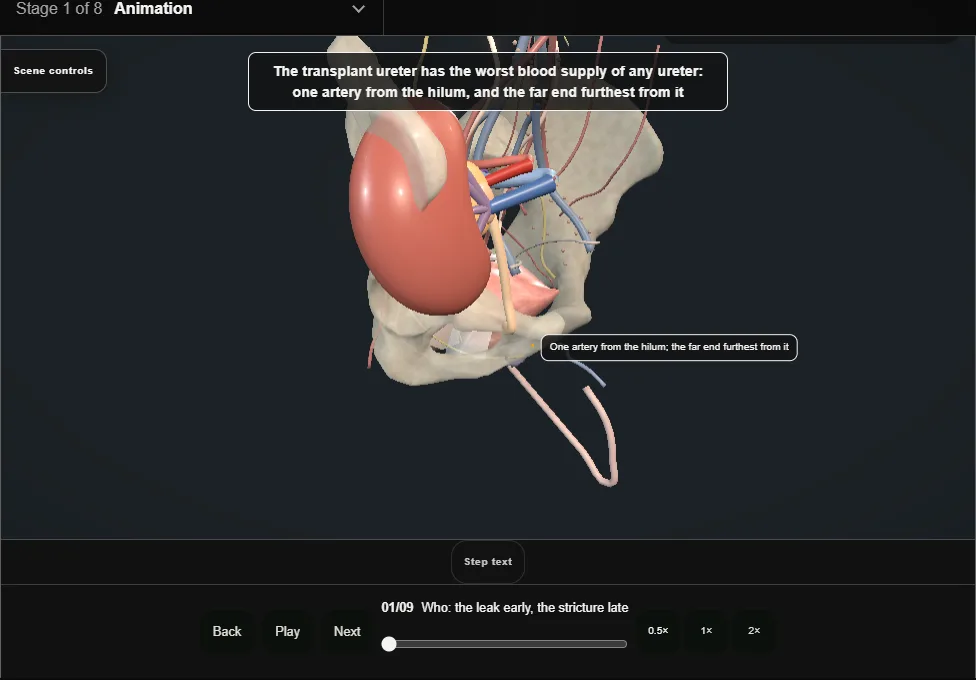Click the transplant ureter caption box
This screenshot has width=976, height=680.
click(x=488, y=82)
